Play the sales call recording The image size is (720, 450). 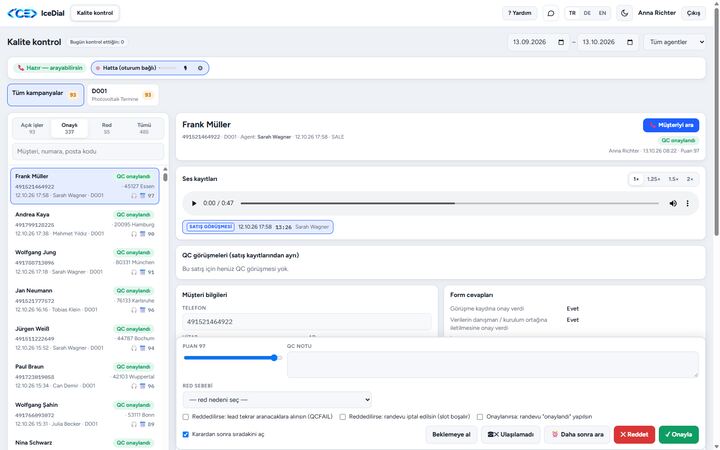(194, 203)
